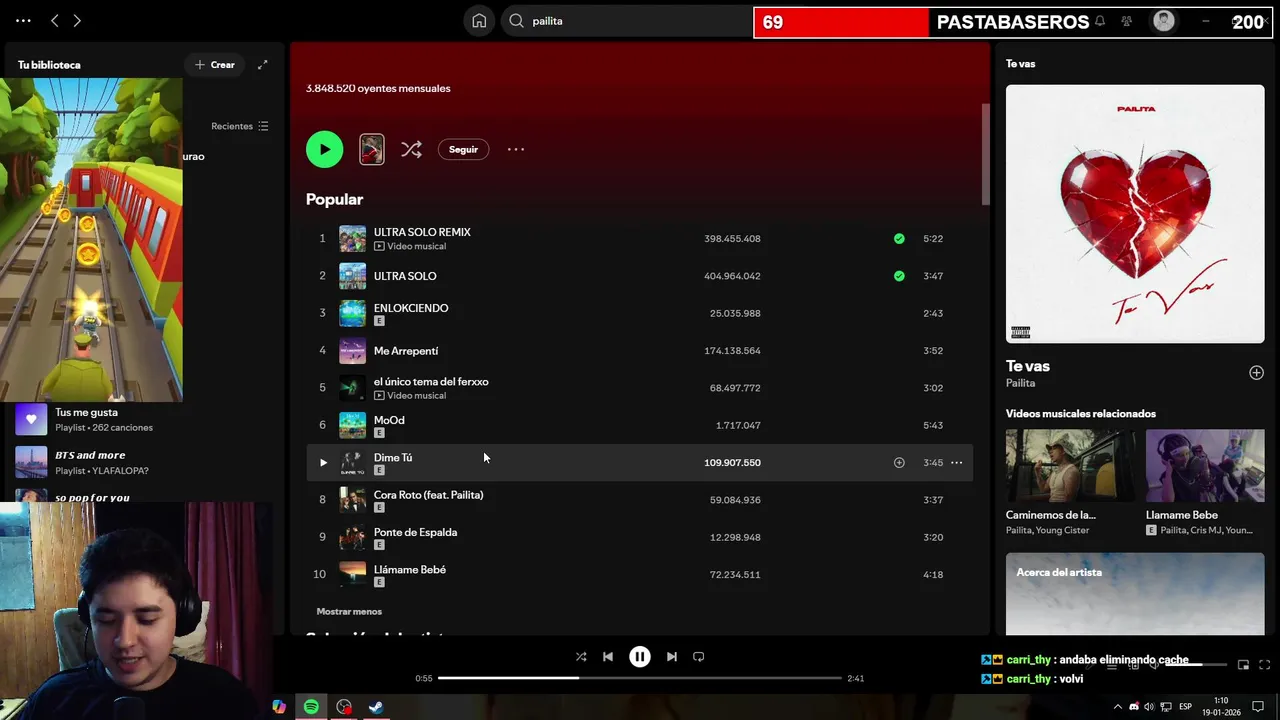This screenshot has height=720, width=1280.
Task: Open Steam from the Windows taskbar
Action: click(376, 707)
